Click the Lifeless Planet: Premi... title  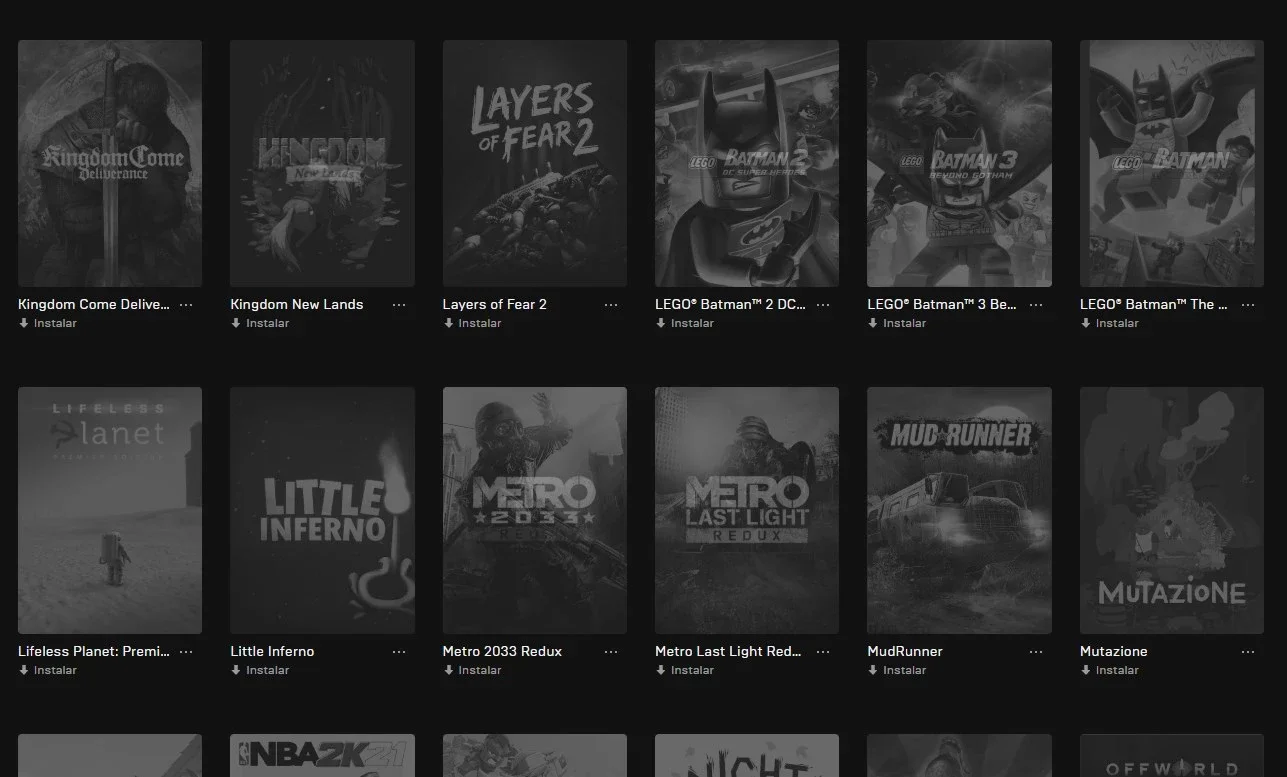point(94,651)
